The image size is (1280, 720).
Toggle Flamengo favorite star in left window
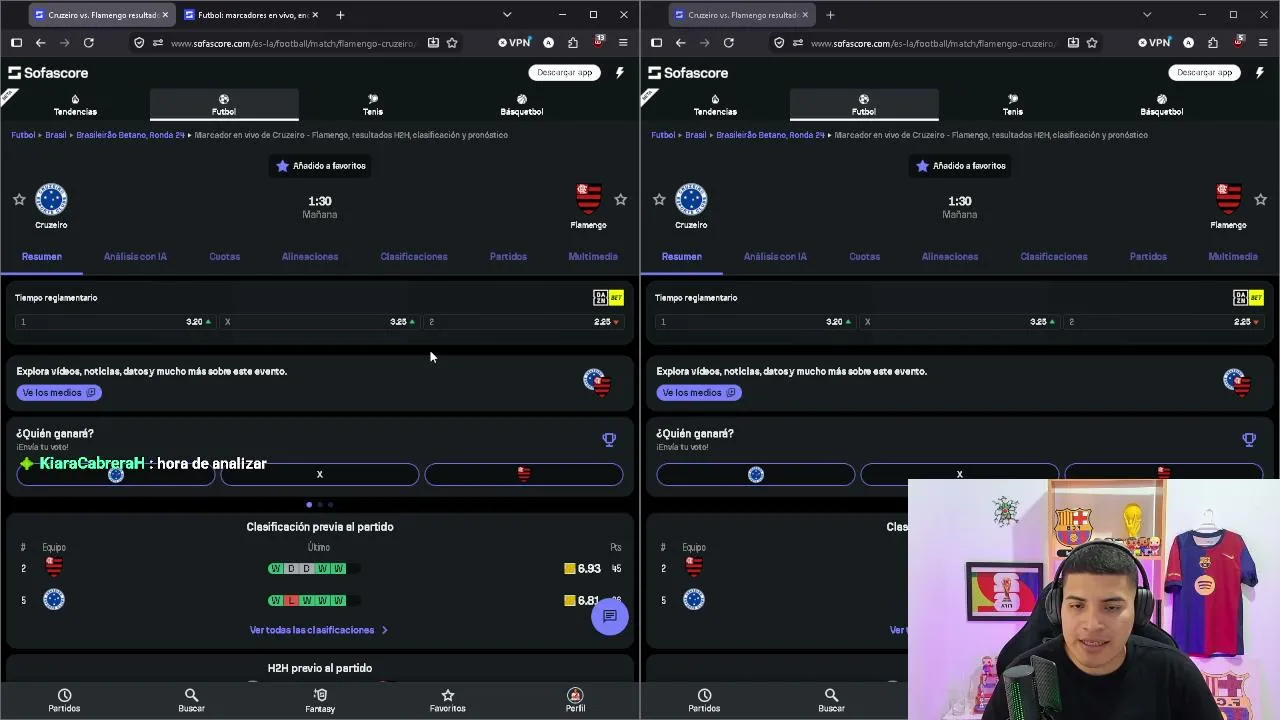click(621, 200)
